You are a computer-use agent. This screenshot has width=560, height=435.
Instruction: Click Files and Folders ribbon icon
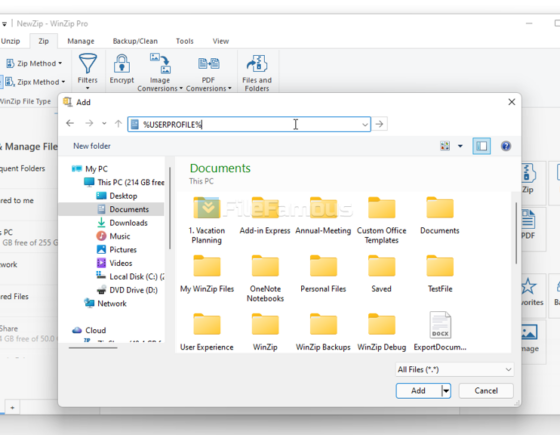pos(257,72)
